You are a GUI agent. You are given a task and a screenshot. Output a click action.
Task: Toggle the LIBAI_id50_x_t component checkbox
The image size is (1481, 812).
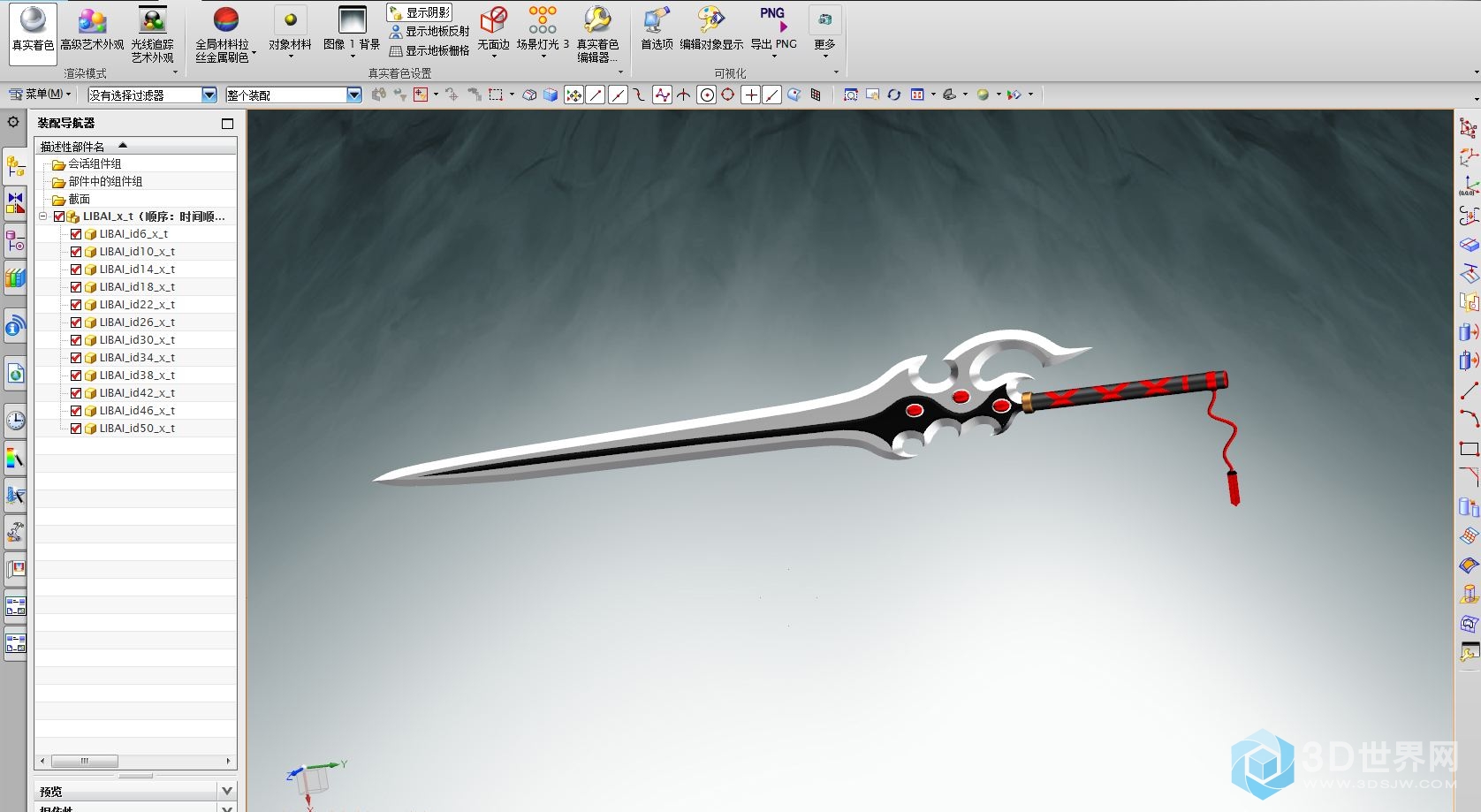tap(76, 429)
